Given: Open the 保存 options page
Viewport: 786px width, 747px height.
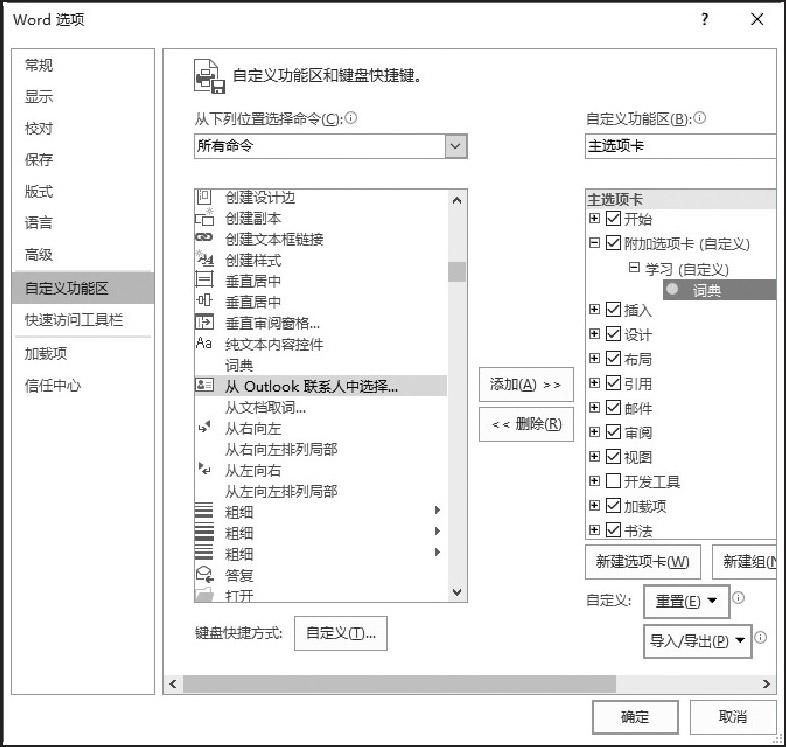Looking at the screenshot, I should coord(83,159).
